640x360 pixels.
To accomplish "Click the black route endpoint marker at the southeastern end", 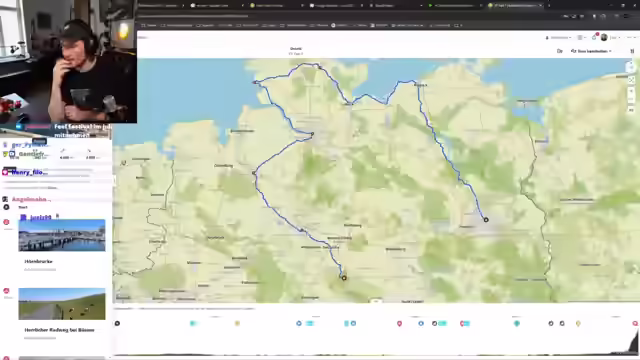I will pyautogui.click(x=486, y=220).
